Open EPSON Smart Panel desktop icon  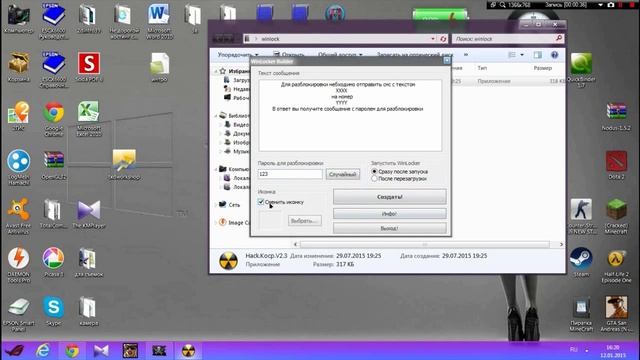(x=18, y=314)
